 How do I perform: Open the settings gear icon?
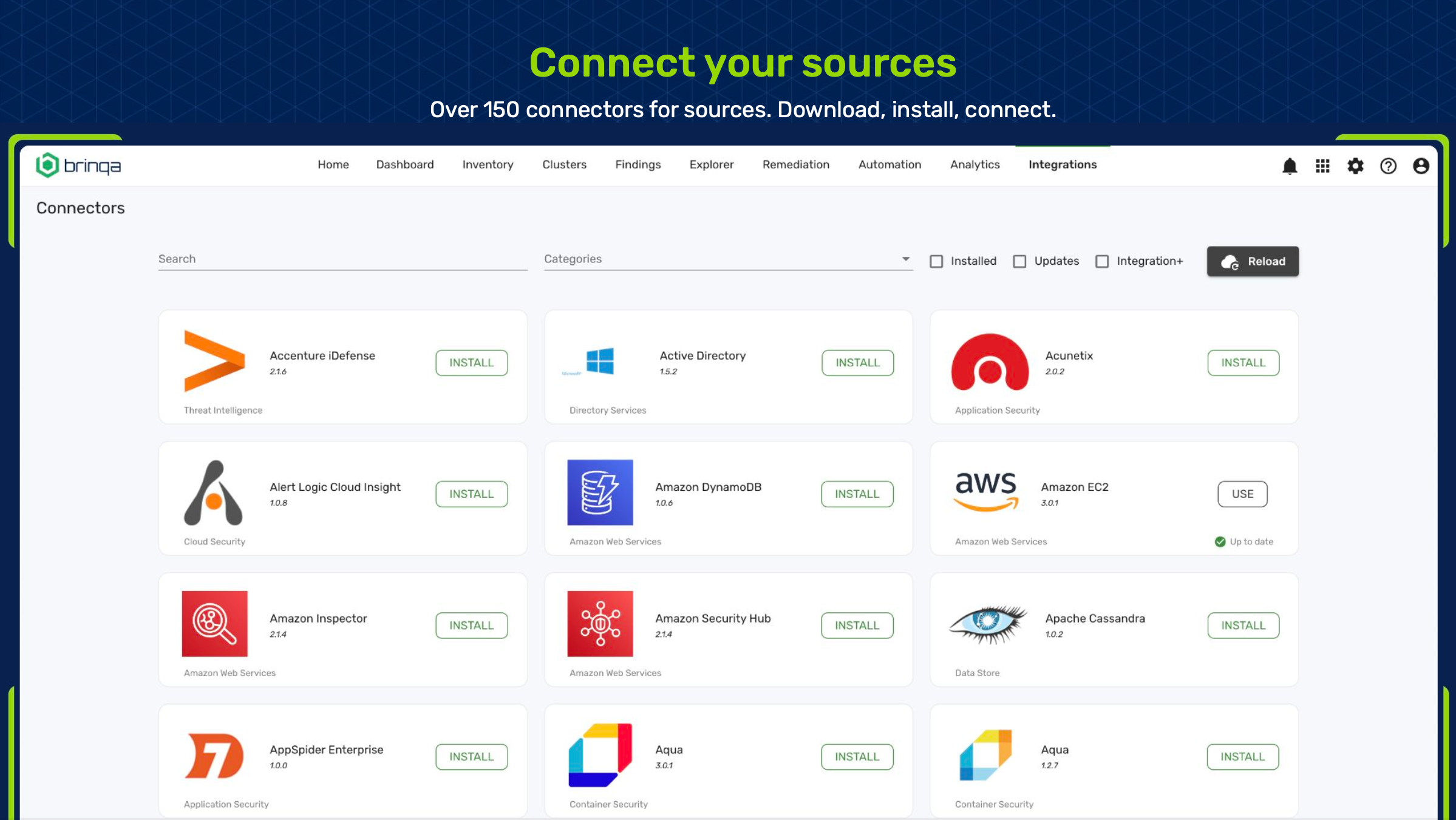(1355, 166)
